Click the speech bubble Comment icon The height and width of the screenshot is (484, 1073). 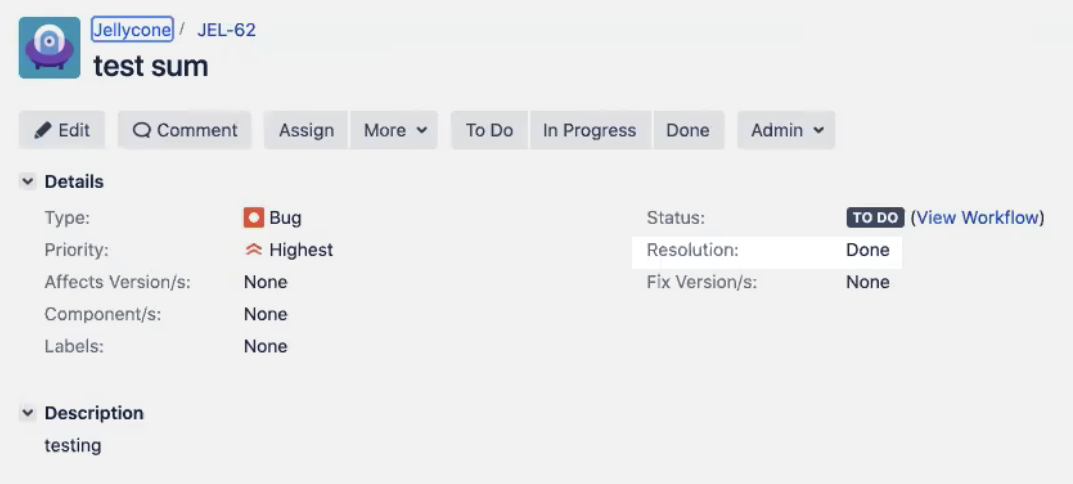141,130
